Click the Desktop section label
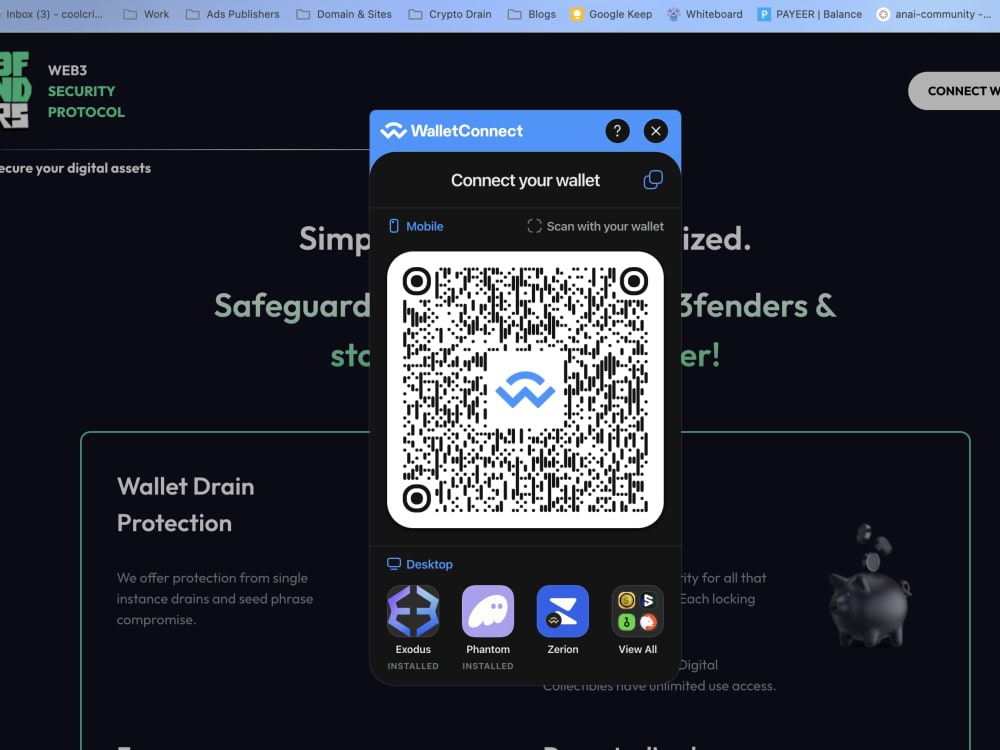 pyautogui.click(x=420, y=564)
